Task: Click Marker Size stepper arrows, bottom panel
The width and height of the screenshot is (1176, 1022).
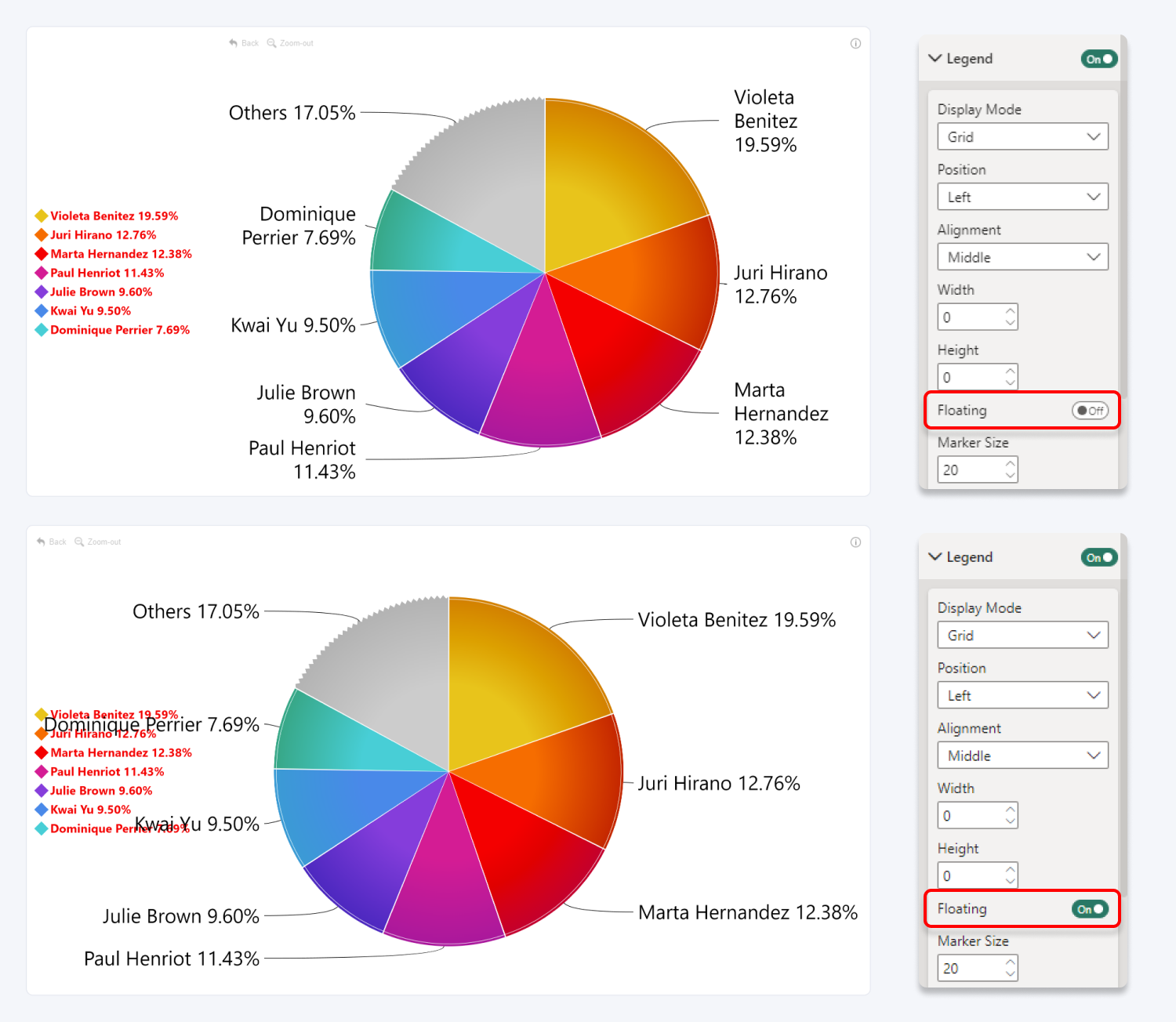Action: [x=1011, y=968]
